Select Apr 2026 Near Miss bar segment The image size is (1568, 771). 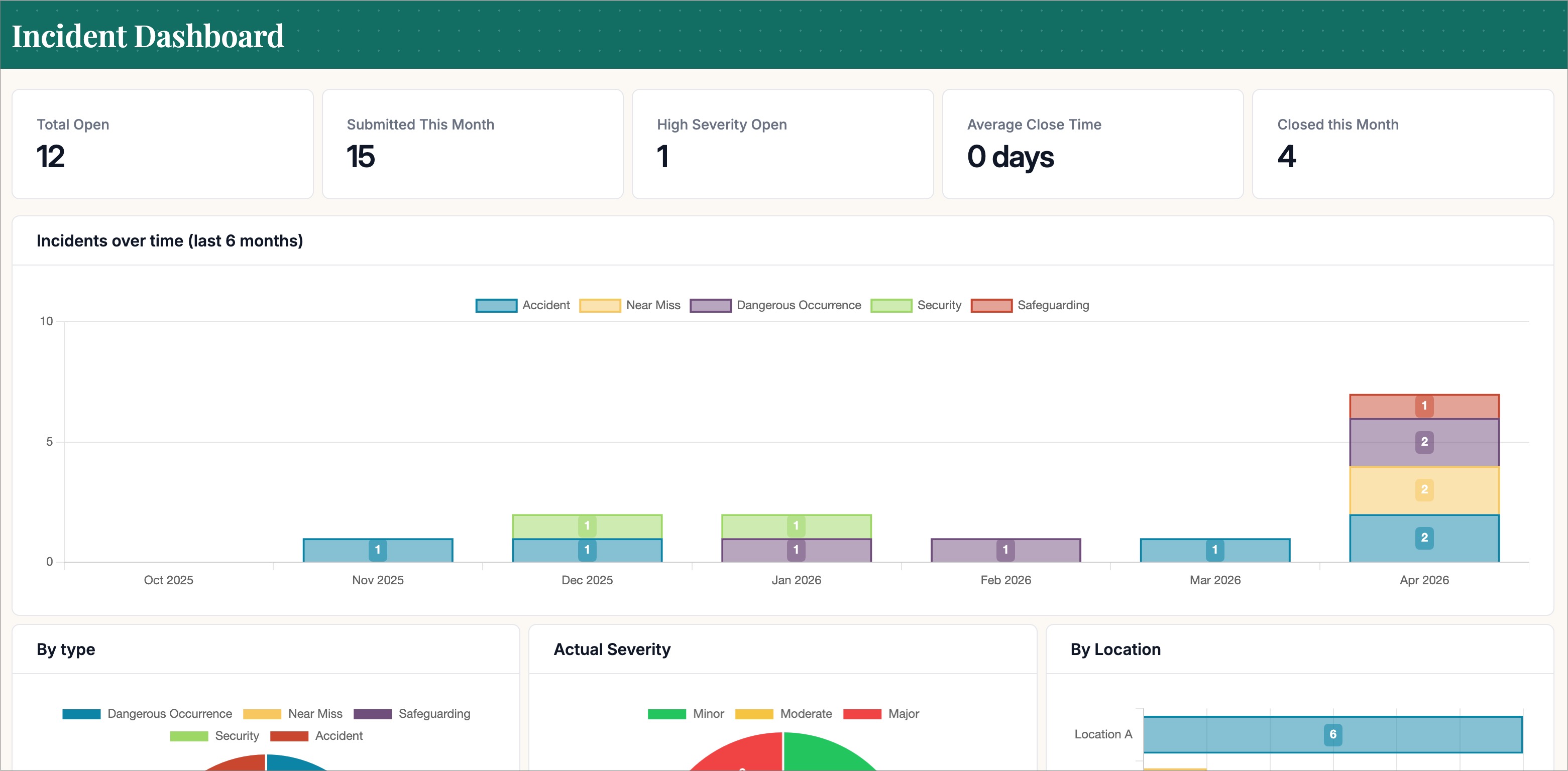click(1424, 490)
